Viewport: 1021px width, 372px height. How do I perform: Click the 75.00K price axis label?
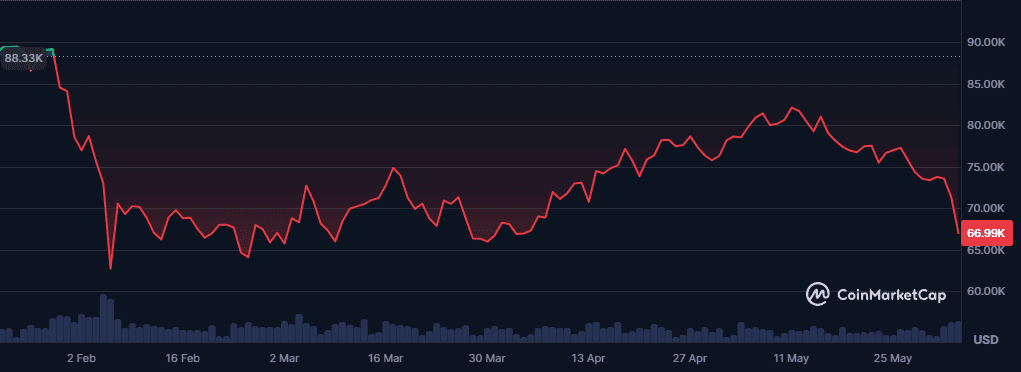pos(986,167)
